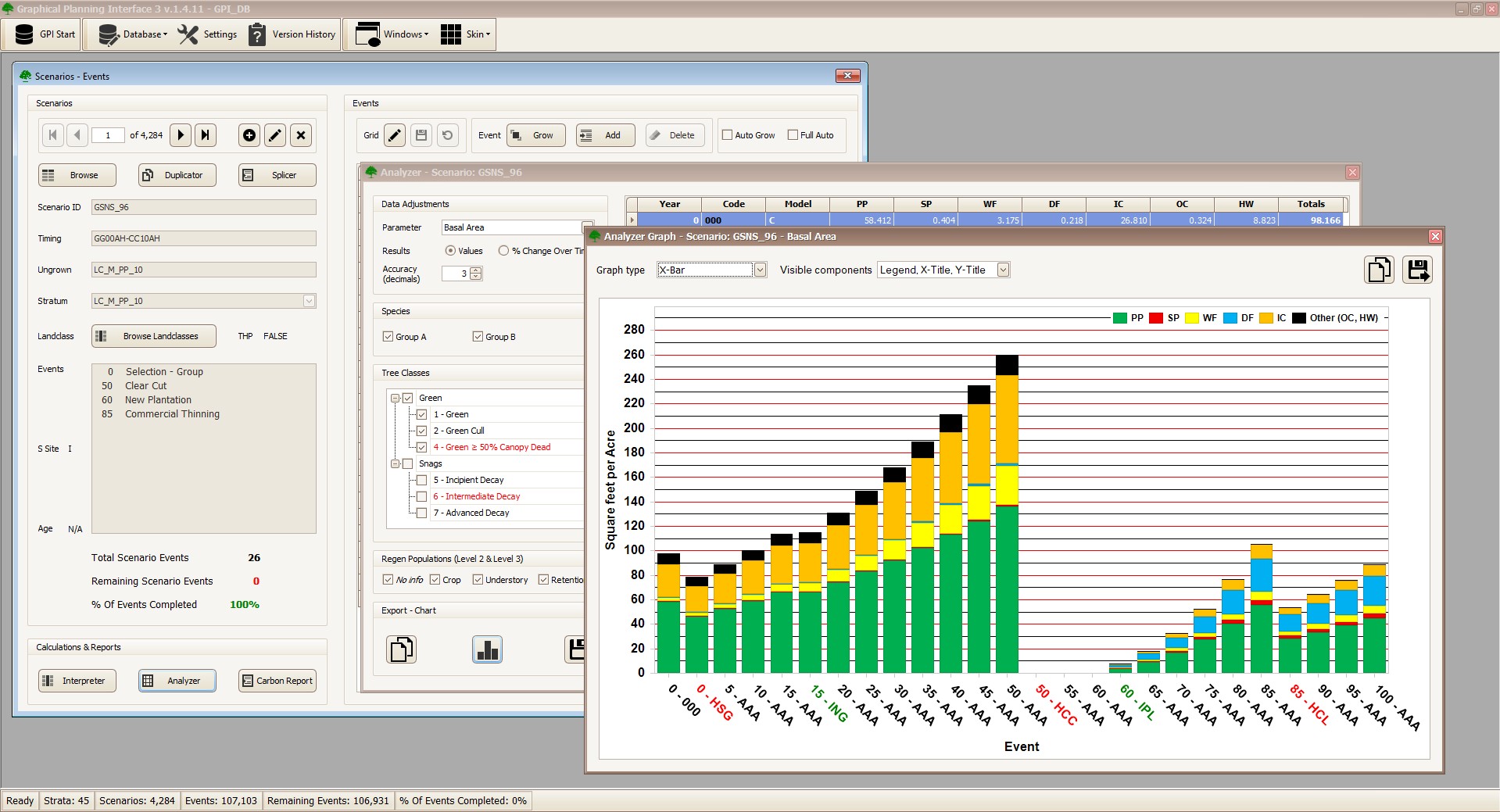Screen dimensions: 1500x812
Task: Save events grid with the floppy icon
Action: click(x=421, y=135)
